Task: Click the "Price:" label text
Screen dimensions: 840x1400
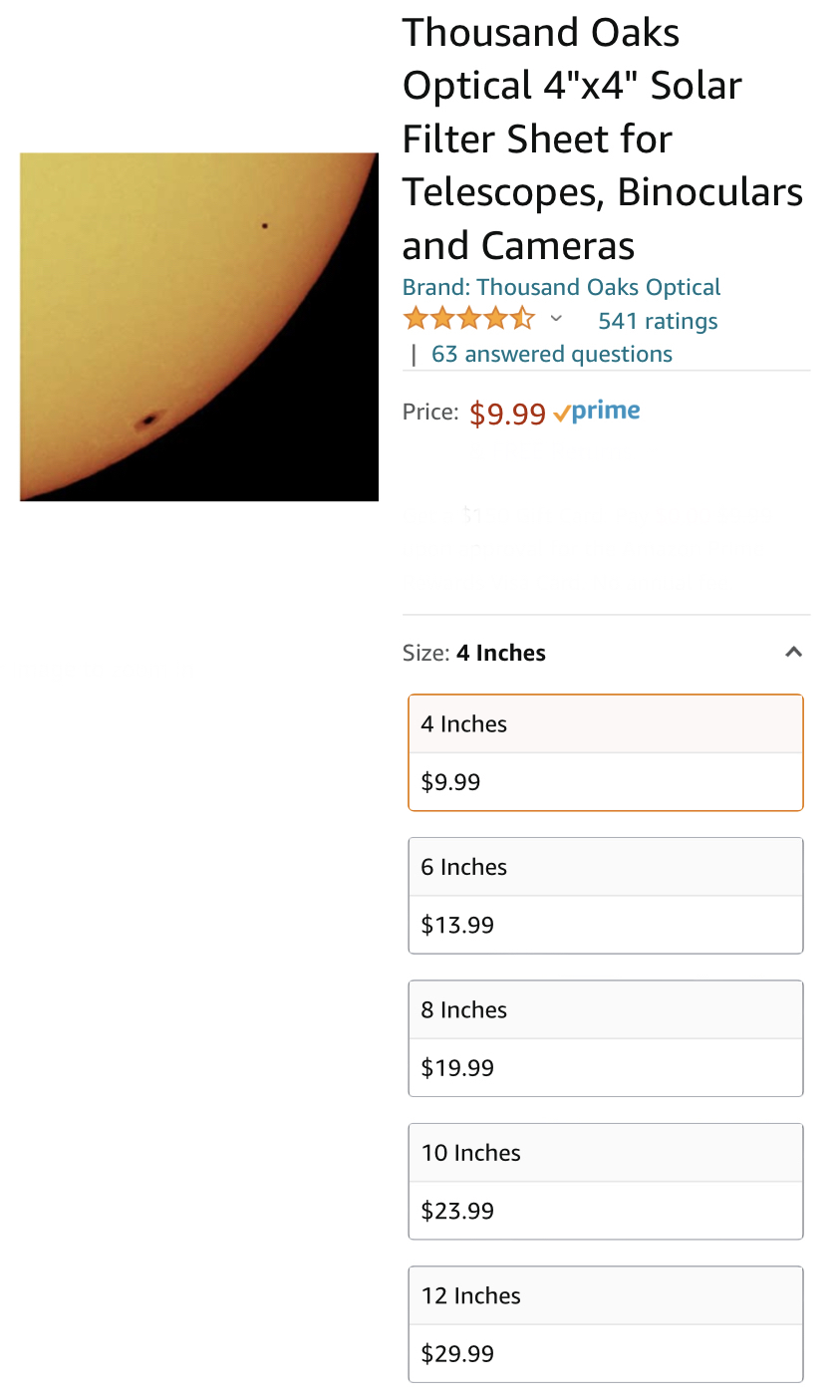Action: point(430,412)
